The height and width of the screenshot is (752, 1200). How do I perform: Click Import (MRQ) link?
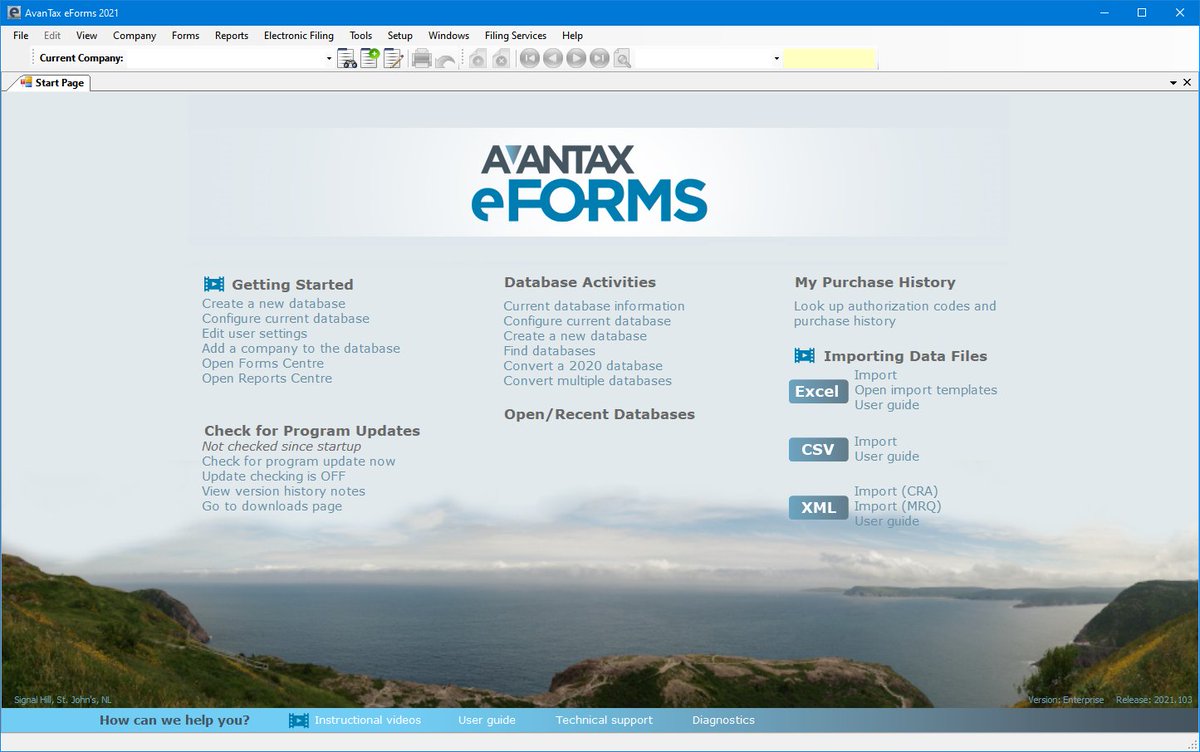[898, 507]
